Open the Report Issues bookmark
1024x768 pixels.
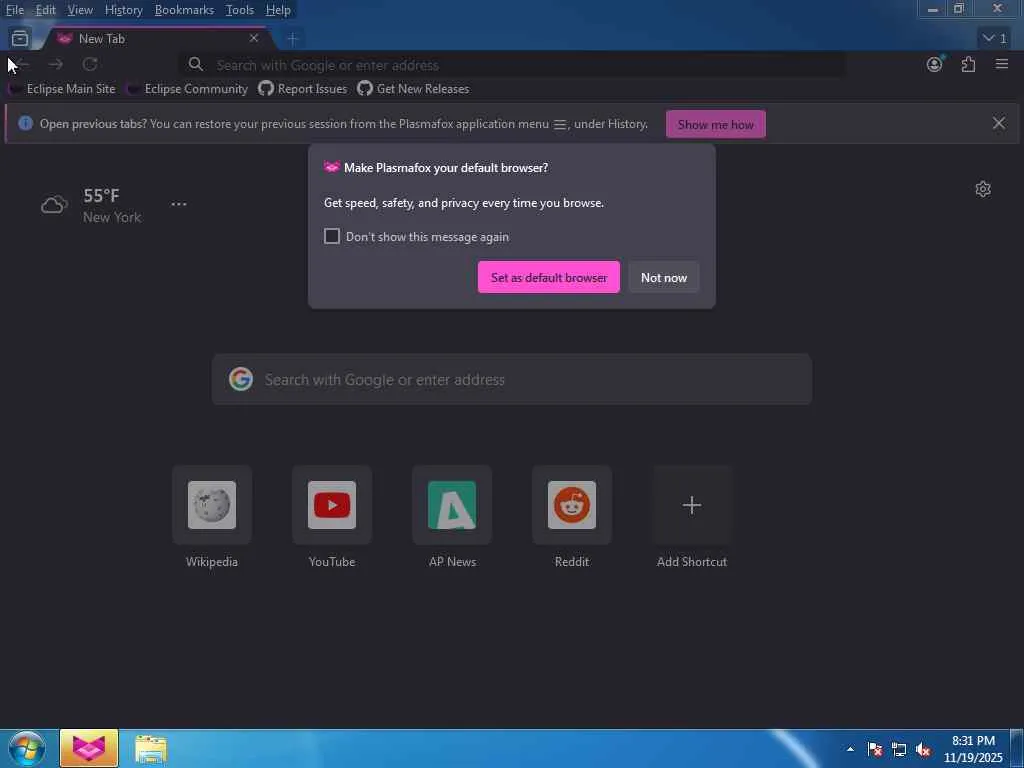(x=303, y=89)
